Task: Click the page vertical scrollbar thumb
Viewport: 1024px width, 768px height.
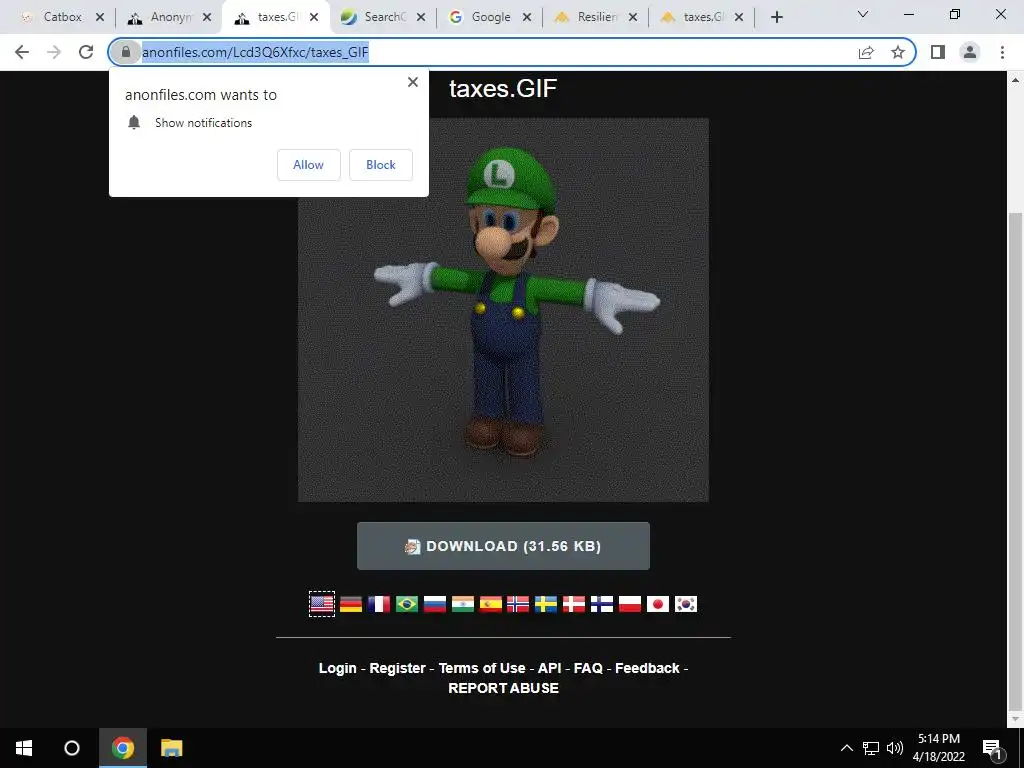Action: click(x=1015, y=460)
